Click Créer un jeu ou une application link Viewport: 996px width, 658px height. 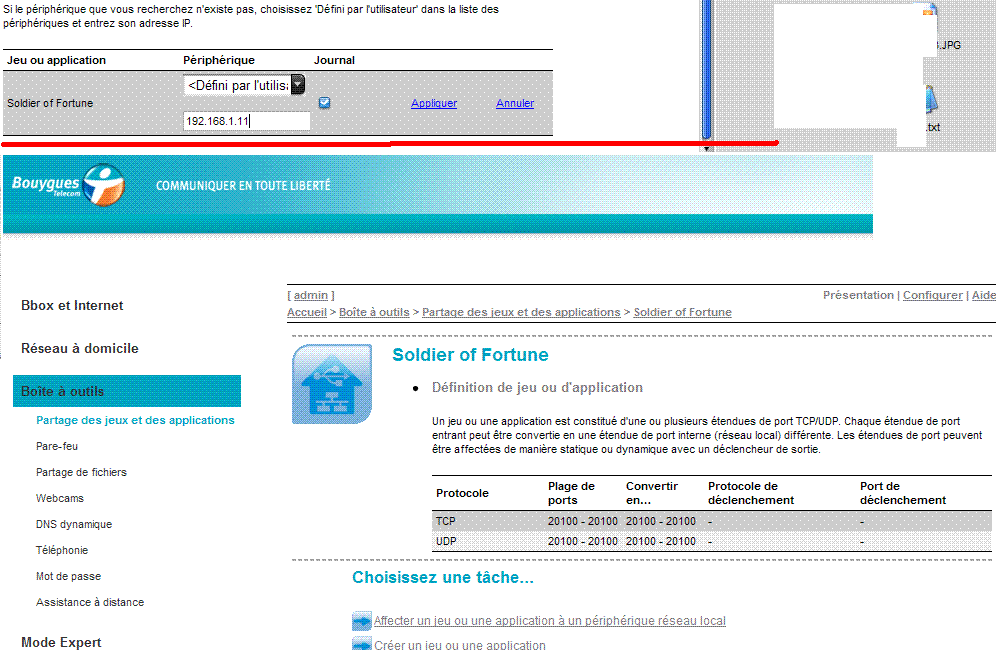click(460, 645)
